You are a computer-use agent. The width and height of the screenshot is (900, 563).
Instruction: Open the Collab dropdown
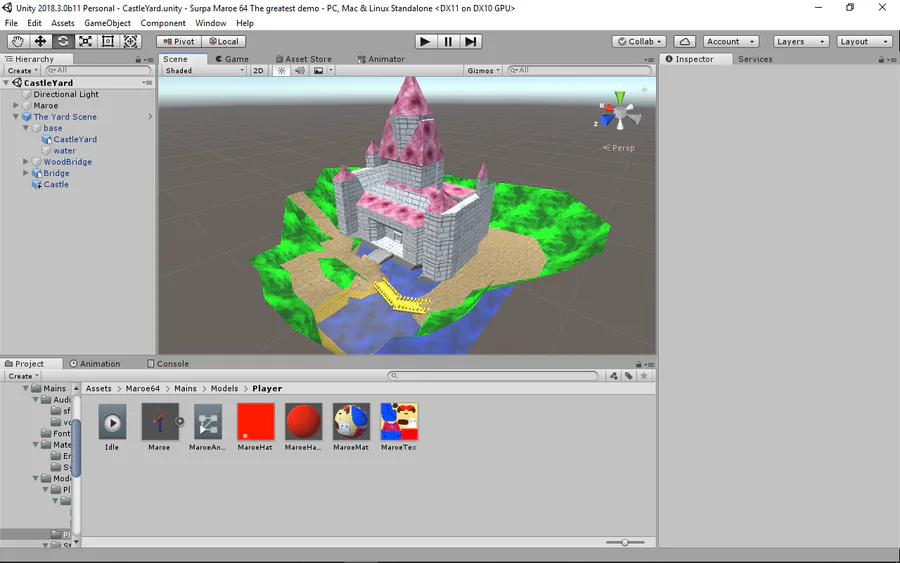pyautogui.click(x=639, y=41)
